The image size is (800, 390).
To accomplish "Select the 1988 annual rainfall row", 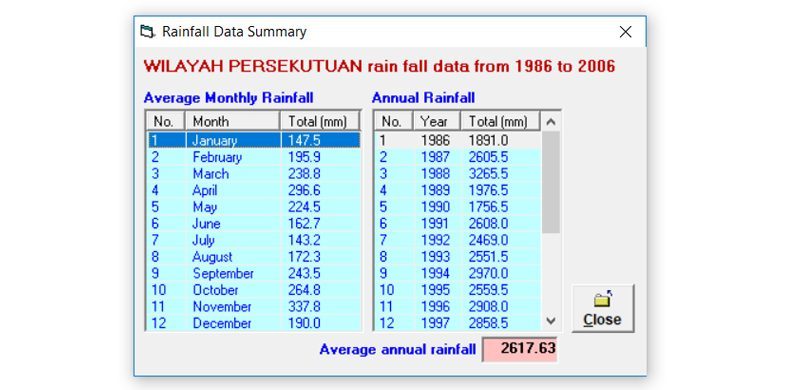I will tap(458, 174).
